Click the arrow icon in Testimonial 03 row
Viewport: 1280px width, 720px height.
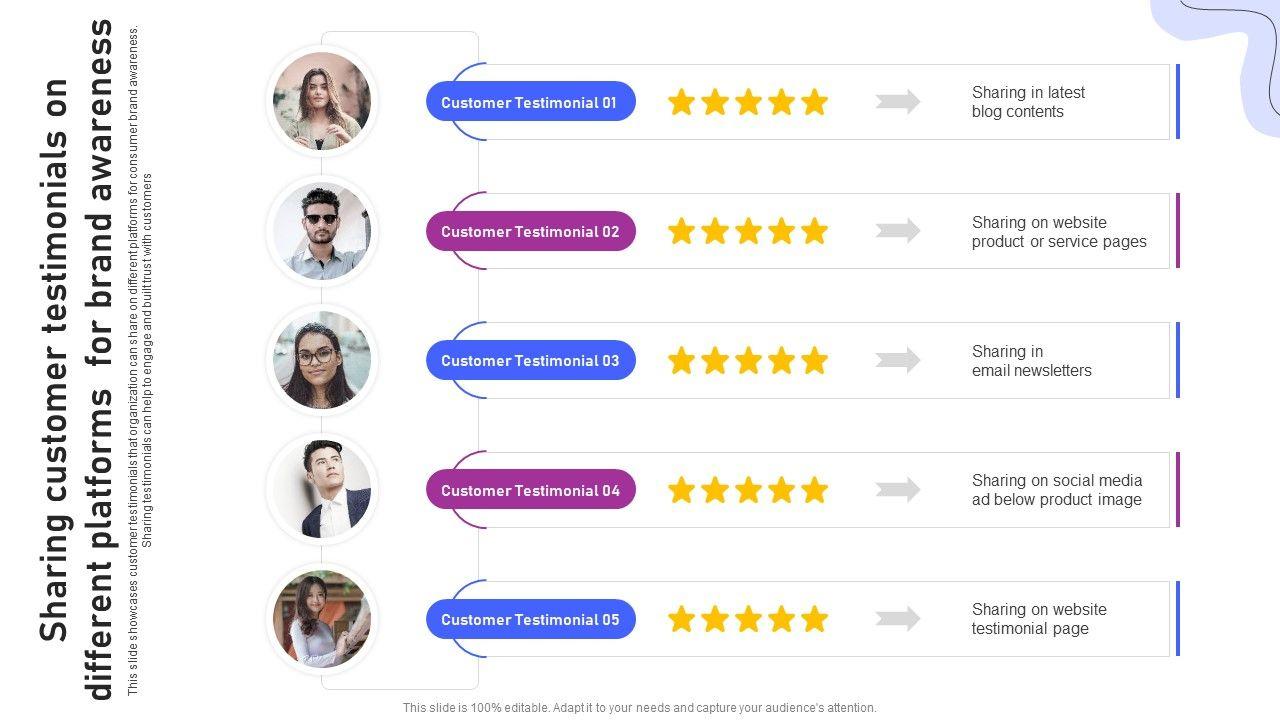tap(898, 360)
